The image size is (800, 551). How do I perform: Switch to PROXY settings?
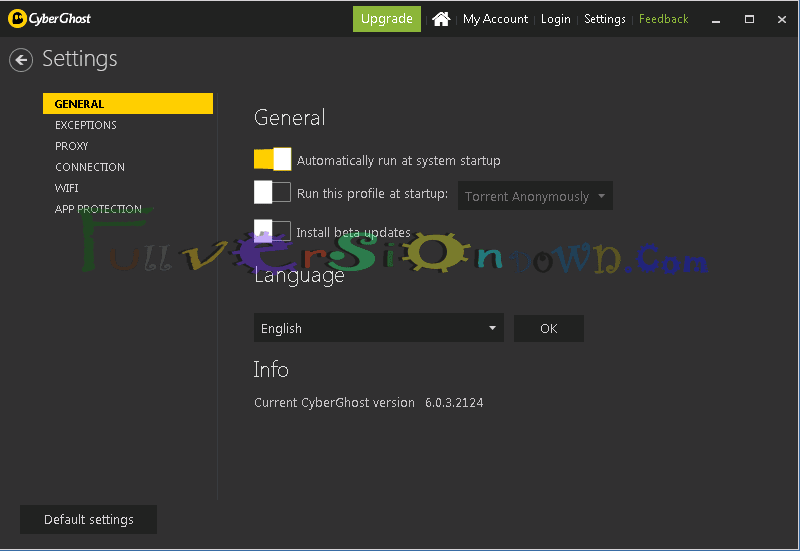(x=71, y=146)
